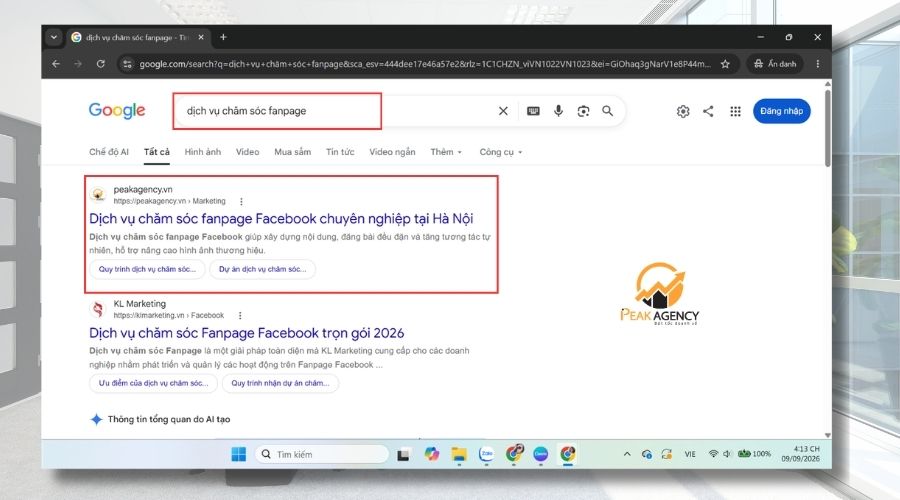
Task: Open quick settings gear icon
Action: 682,111
